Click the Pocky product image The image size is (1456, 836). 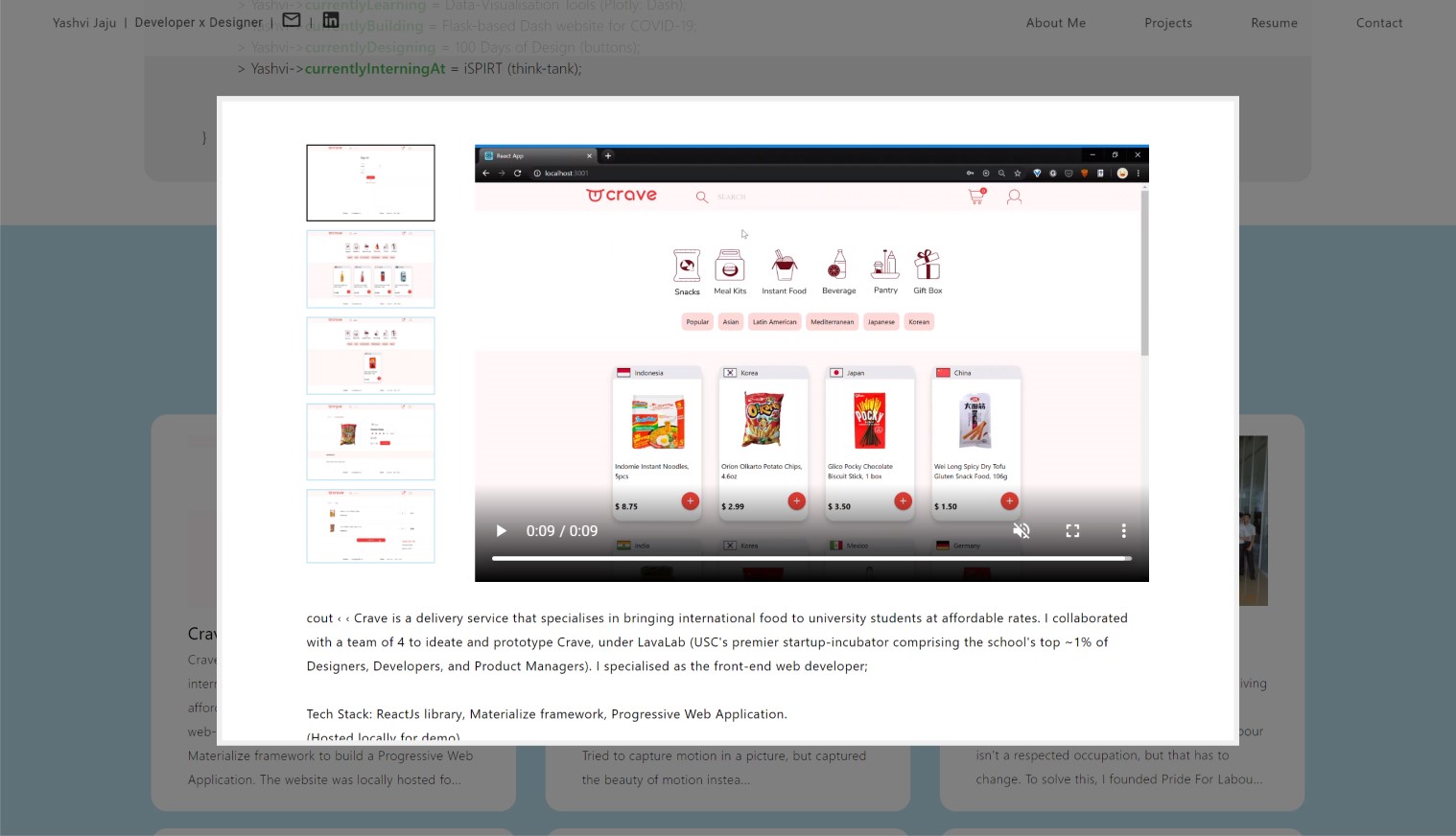(870, 420)
